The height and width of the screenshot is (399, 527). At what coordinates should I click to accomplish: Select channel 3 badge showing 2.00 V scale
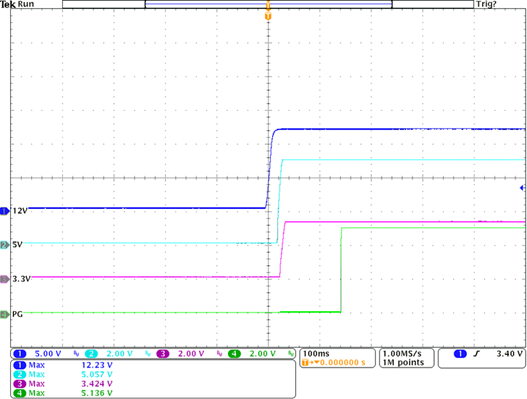[163, 354]
